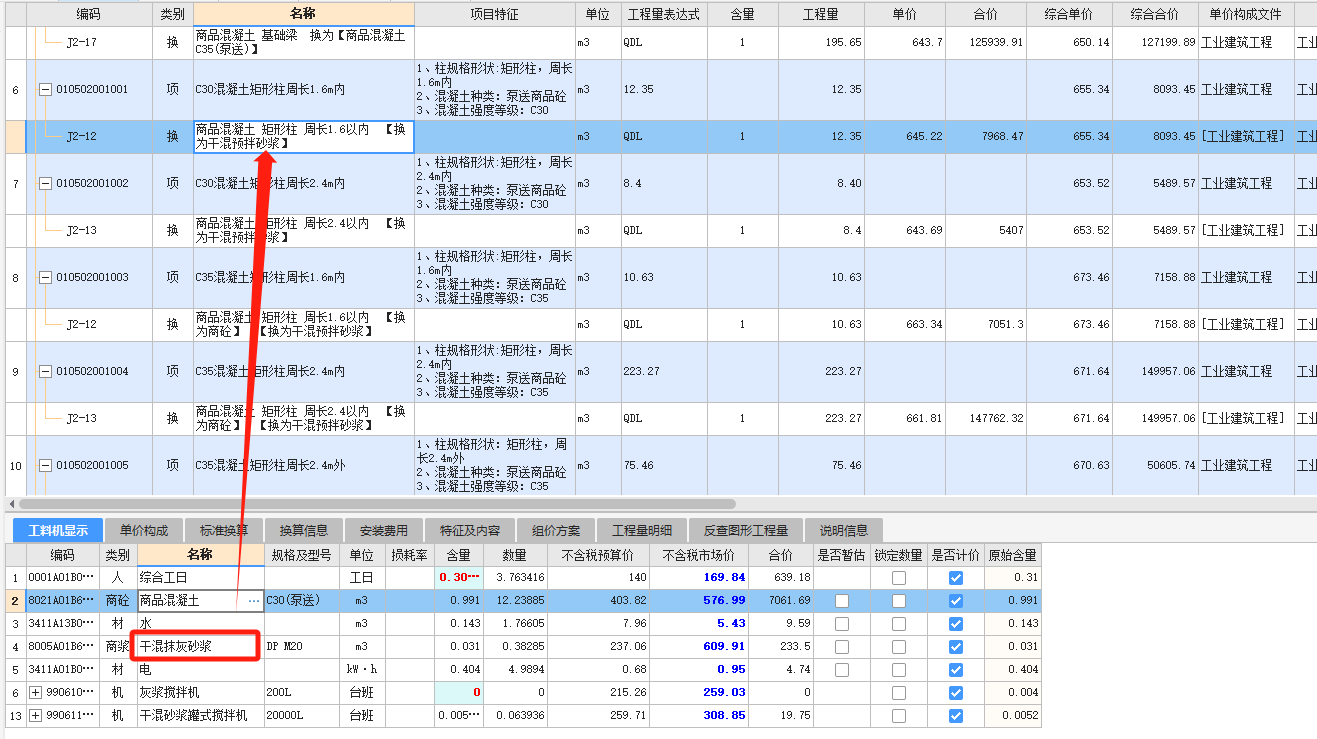Click the 综合单价 column header

[x=1069, y=14]
